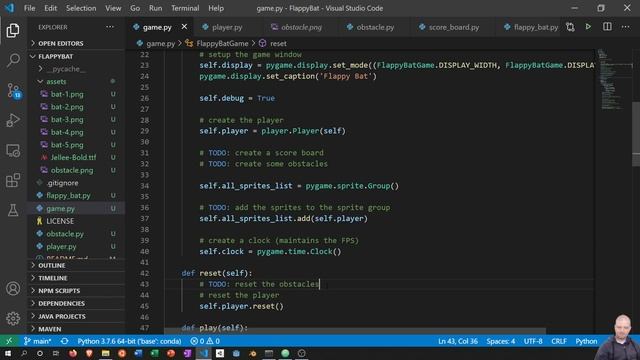
Task: Click the remote window indicator in status bar
Action: (x=9, y=341)
